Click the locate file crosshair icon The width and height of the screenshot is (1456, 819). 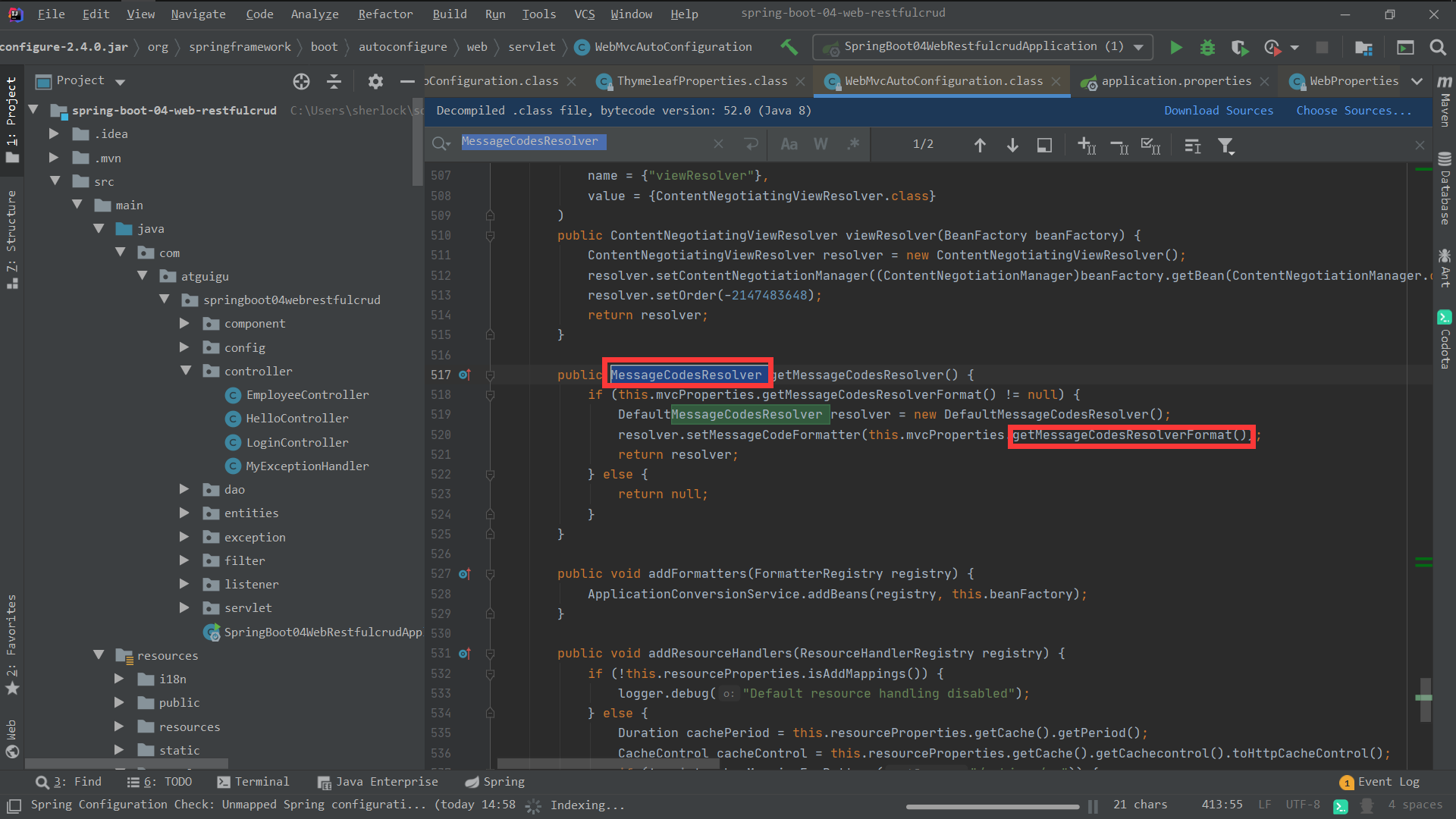[301, 81]
